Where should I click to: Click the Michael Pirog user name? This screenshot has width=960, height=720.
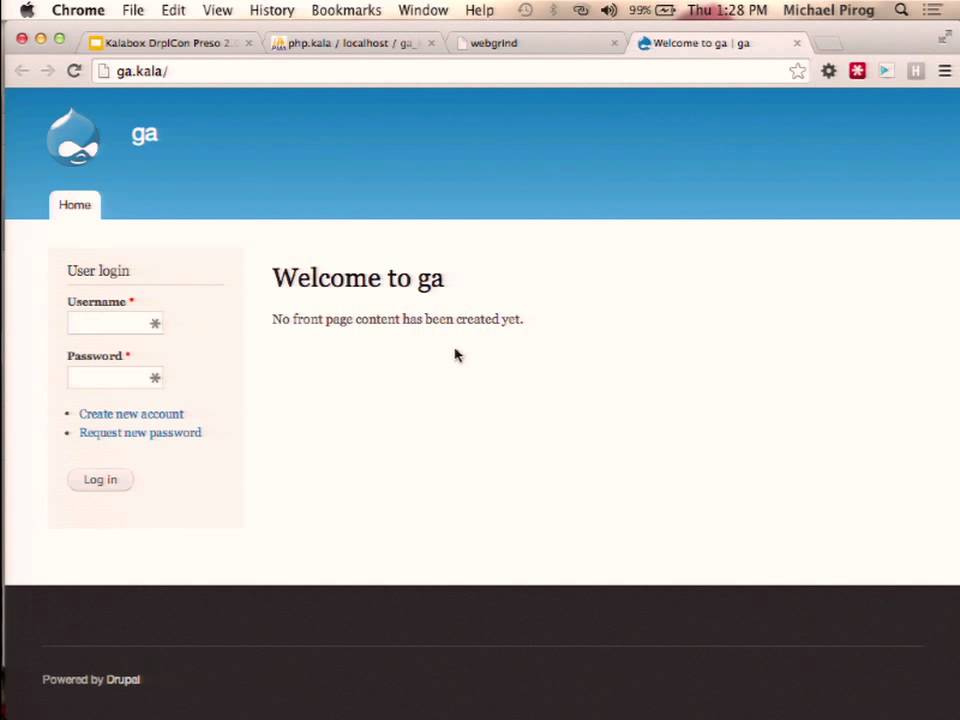click(828, 10)
